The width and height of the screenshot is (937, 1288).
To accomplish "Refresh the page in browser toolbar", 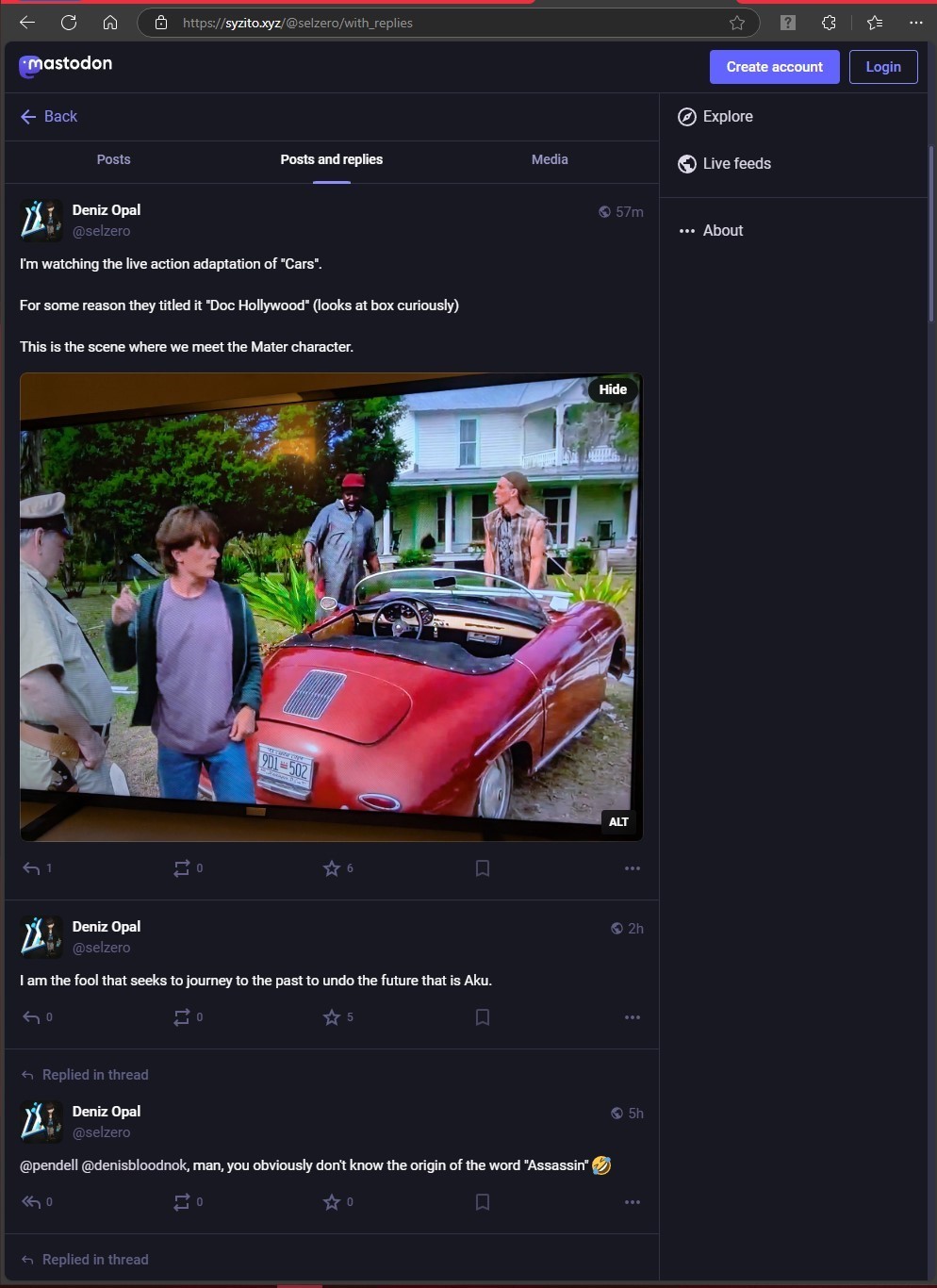I will pyautogui.click(x=69, y=23).
